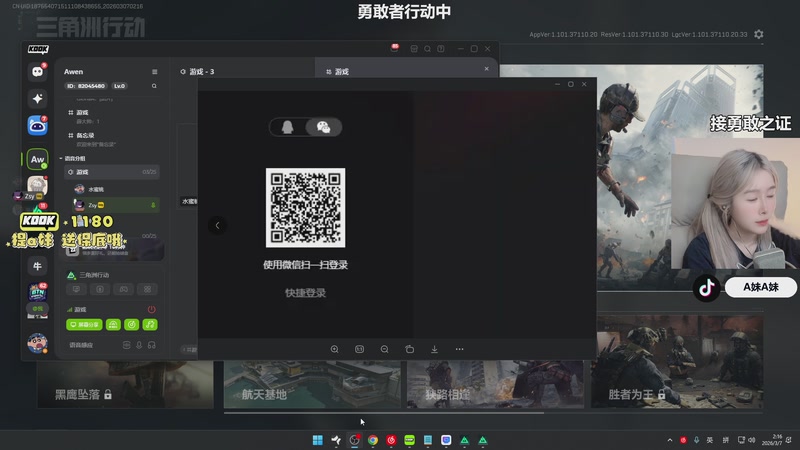Open Chrome from the taskbar
Screen dimensions: 800x450
pos(373,440)
